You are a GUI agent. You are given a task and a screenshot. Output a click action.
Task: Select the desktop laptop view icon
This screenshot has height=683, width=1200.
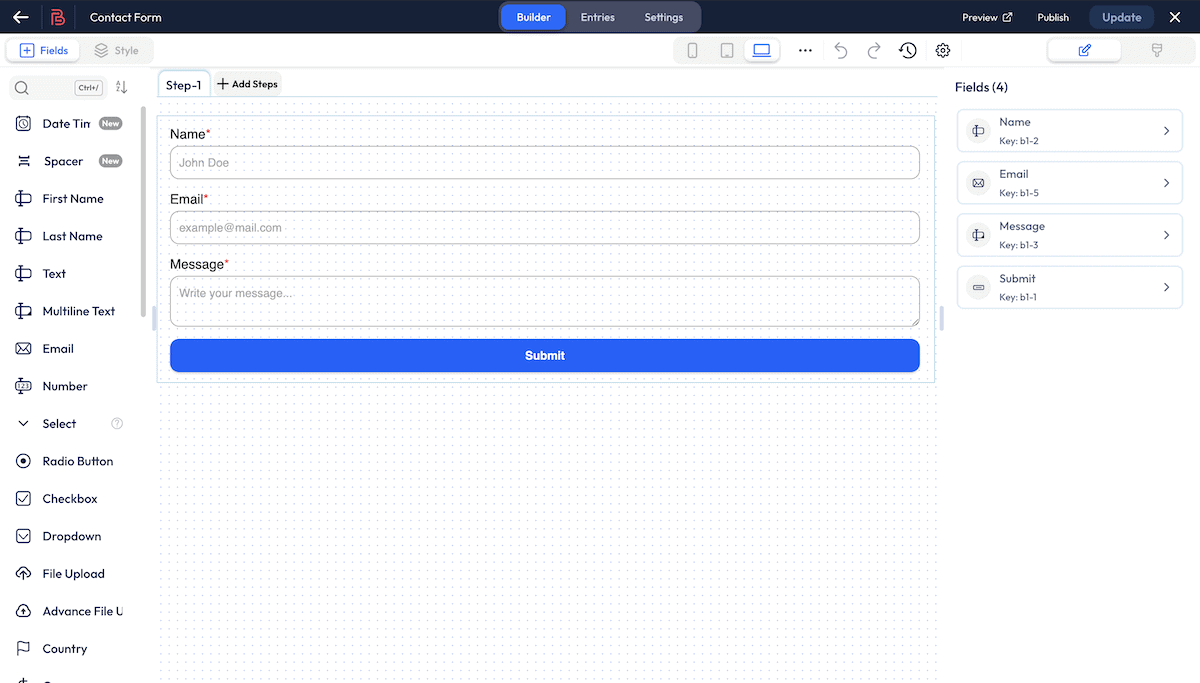[x=762, y=51]
